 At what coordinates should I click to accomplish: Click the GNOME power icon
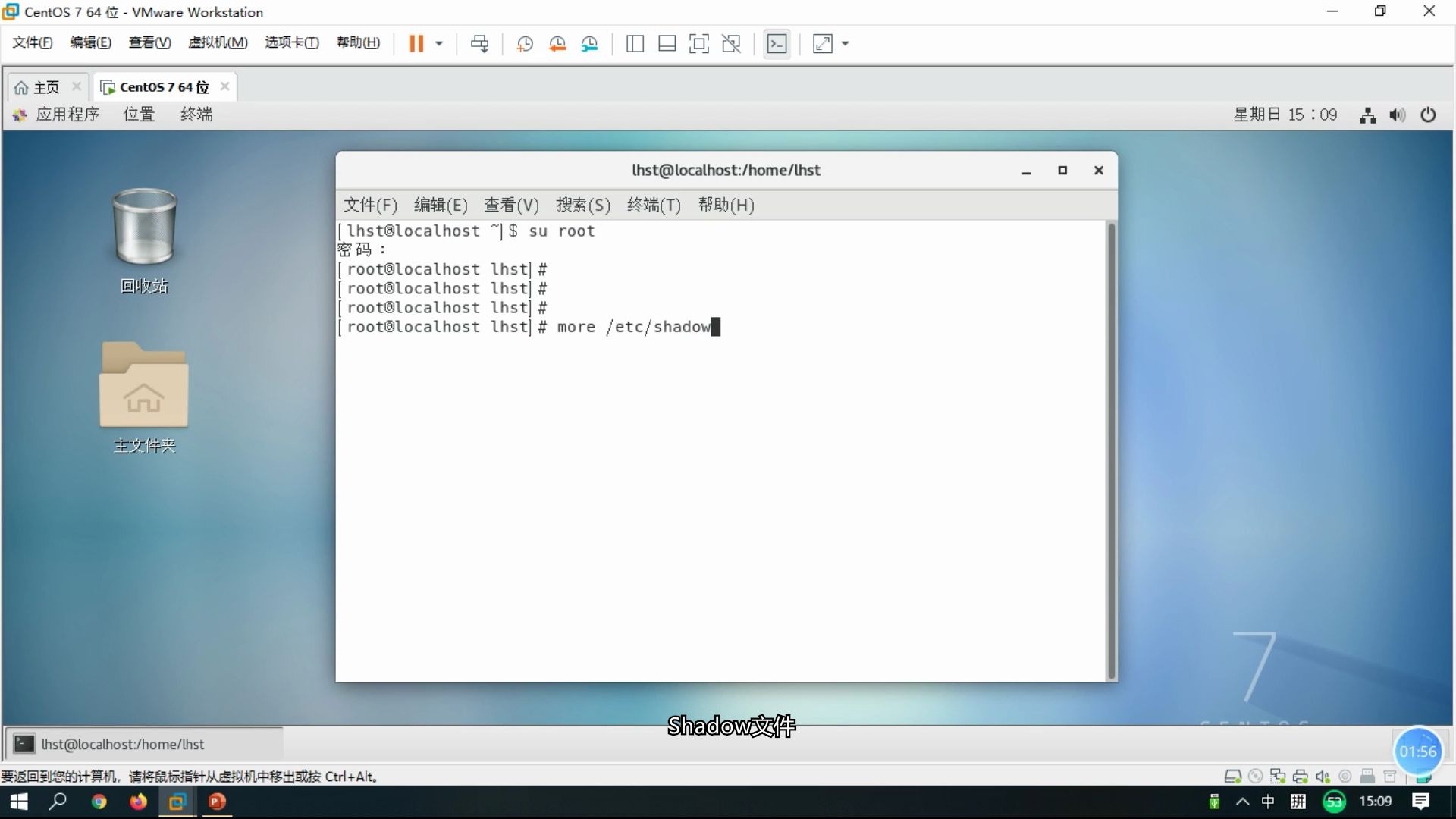(x=1428, y=115)
